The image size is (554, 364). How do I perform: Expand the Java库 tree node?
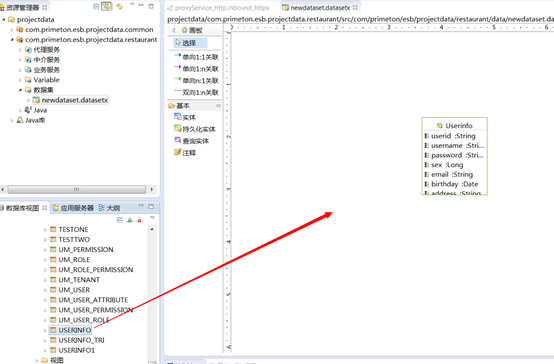(x=12, y=120)
